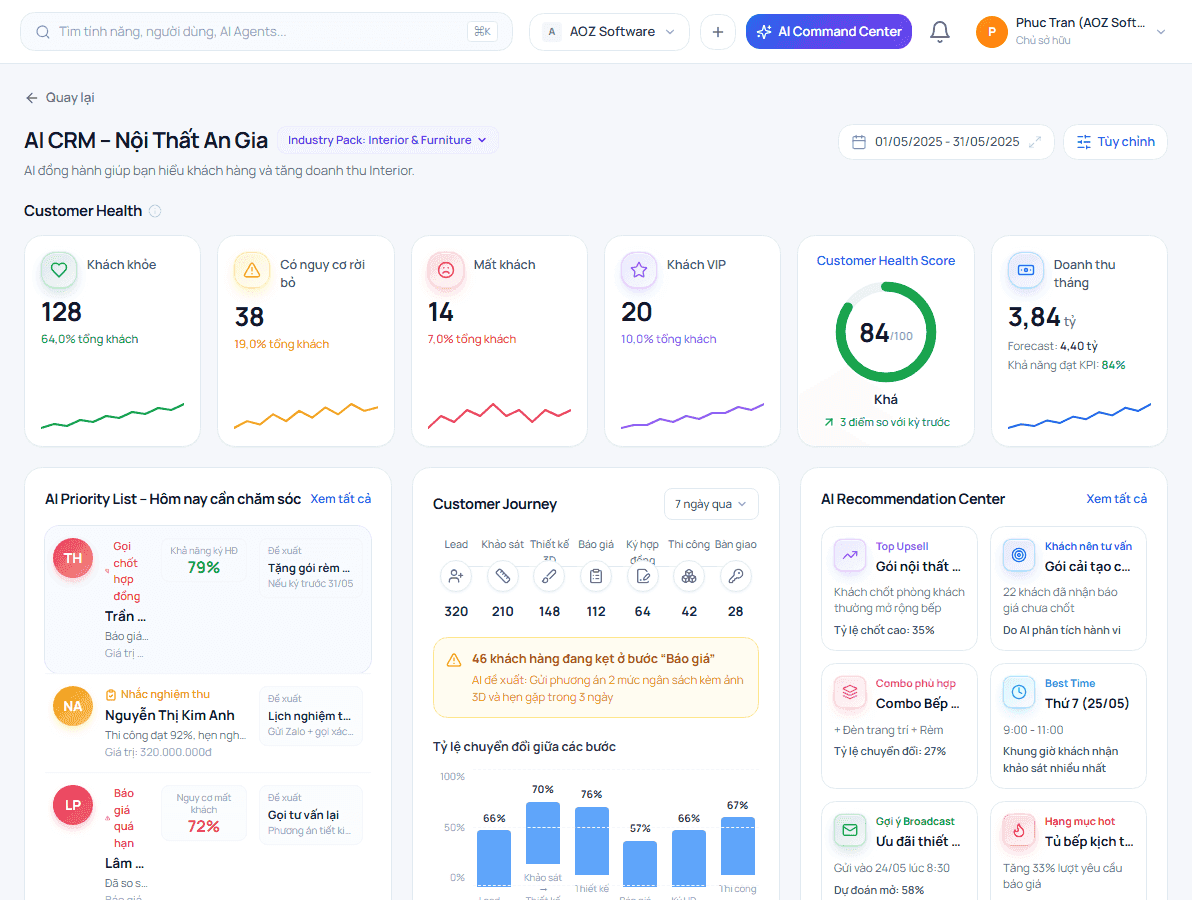Click the Forecast: 4,40 tỷ text
Screen dimensions: 1192x900
point(1053,346)
